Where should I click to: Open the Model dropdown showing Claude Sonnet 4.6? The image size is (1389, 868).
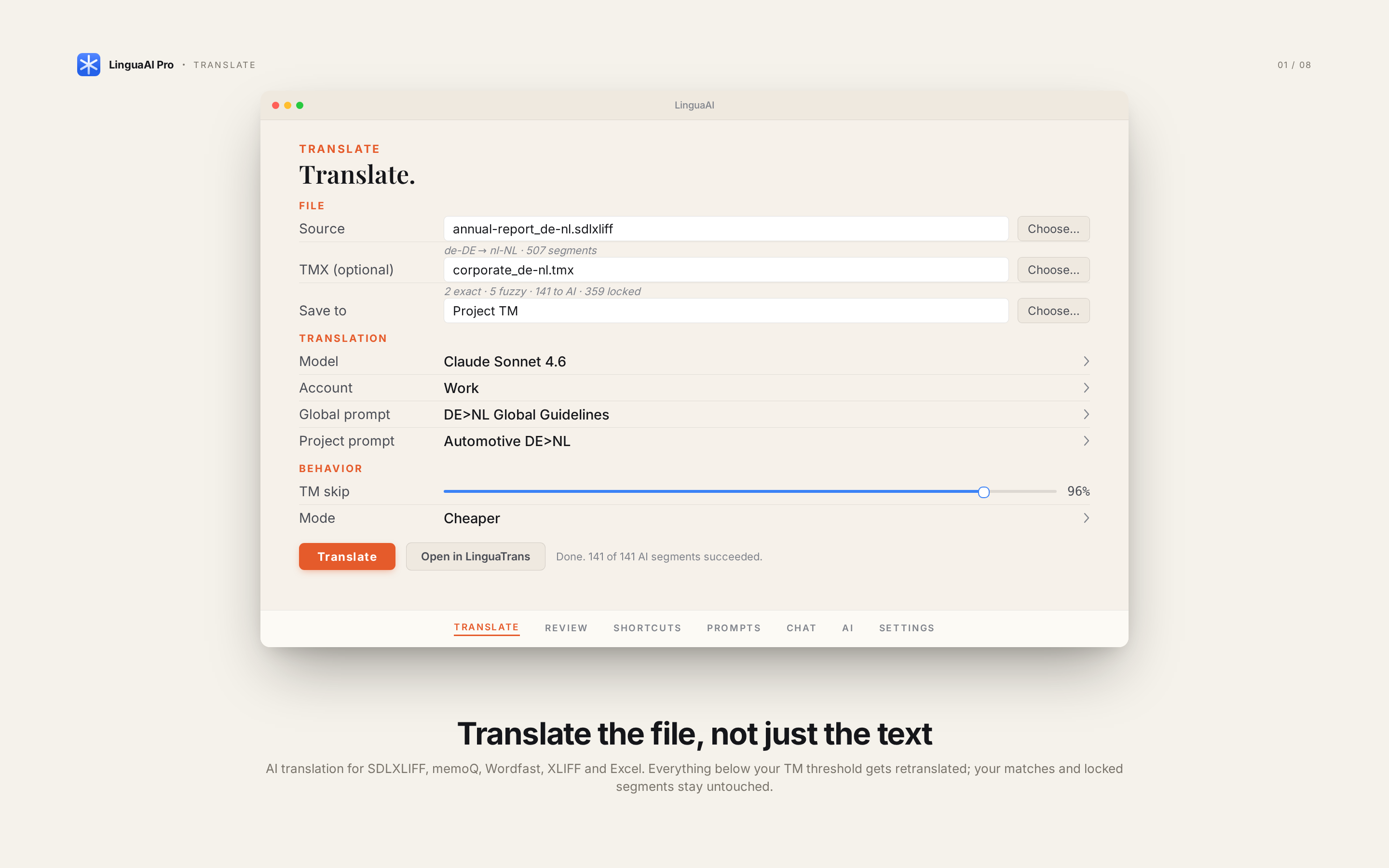click(x=694, y=362)
